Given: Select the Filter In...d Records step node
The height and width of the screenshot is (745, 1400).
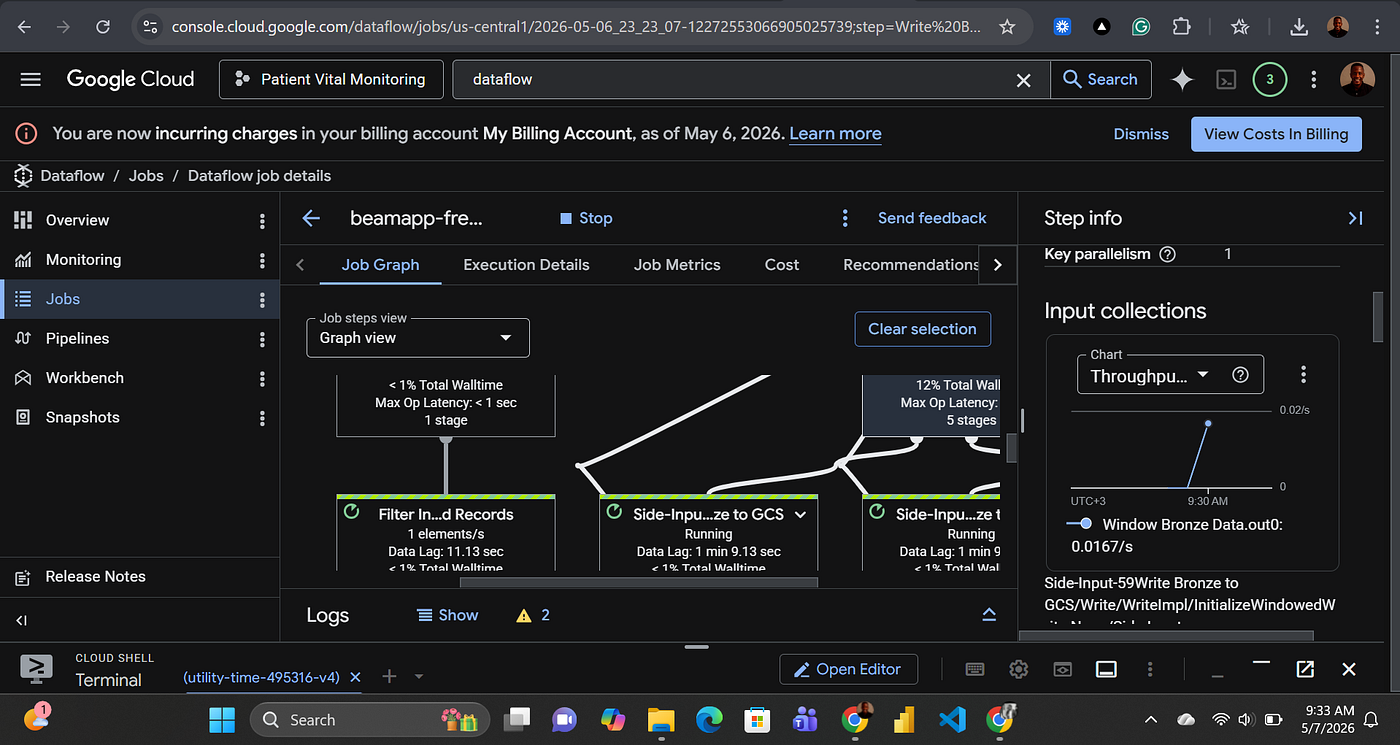Looking at the screenshot, I should coord(446,534).
